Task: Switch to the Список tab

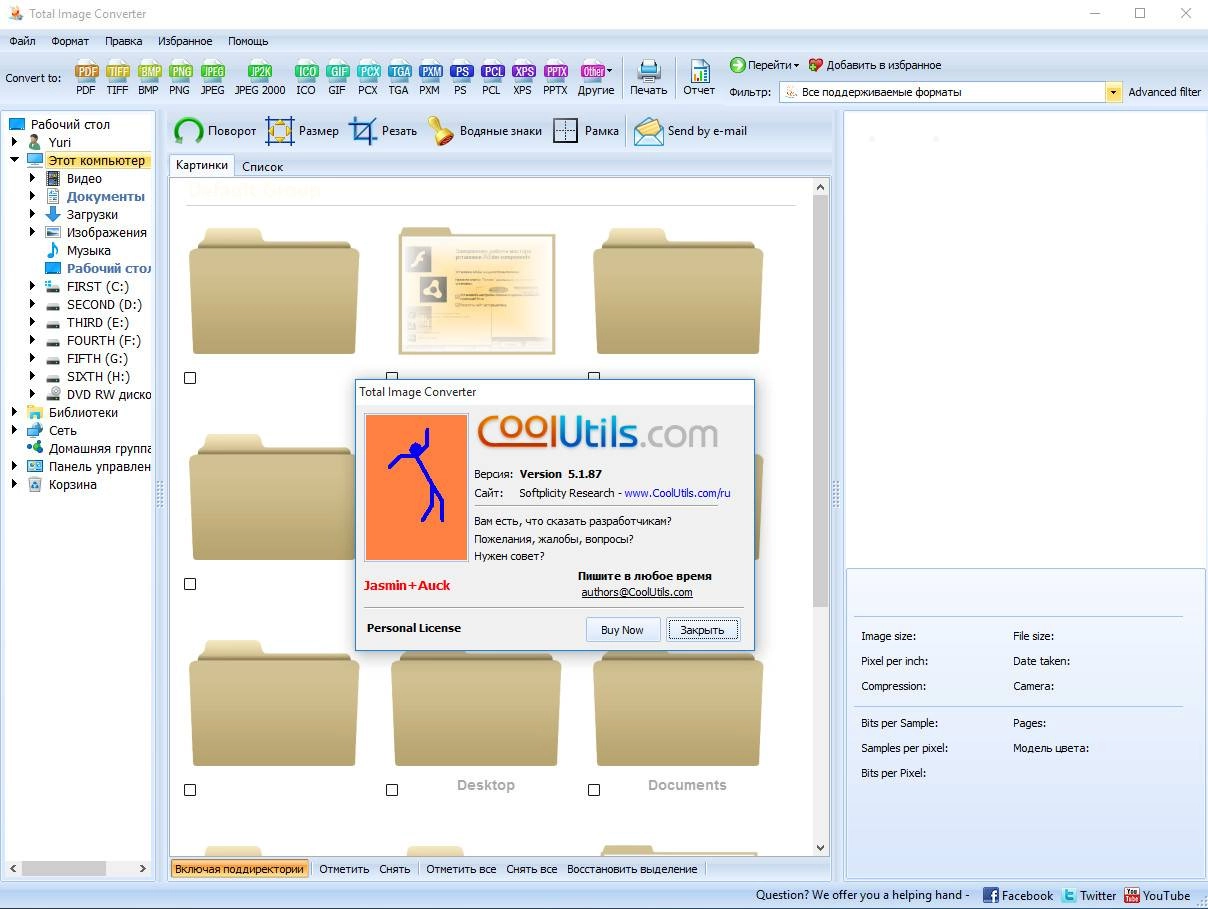Action: 262,166
